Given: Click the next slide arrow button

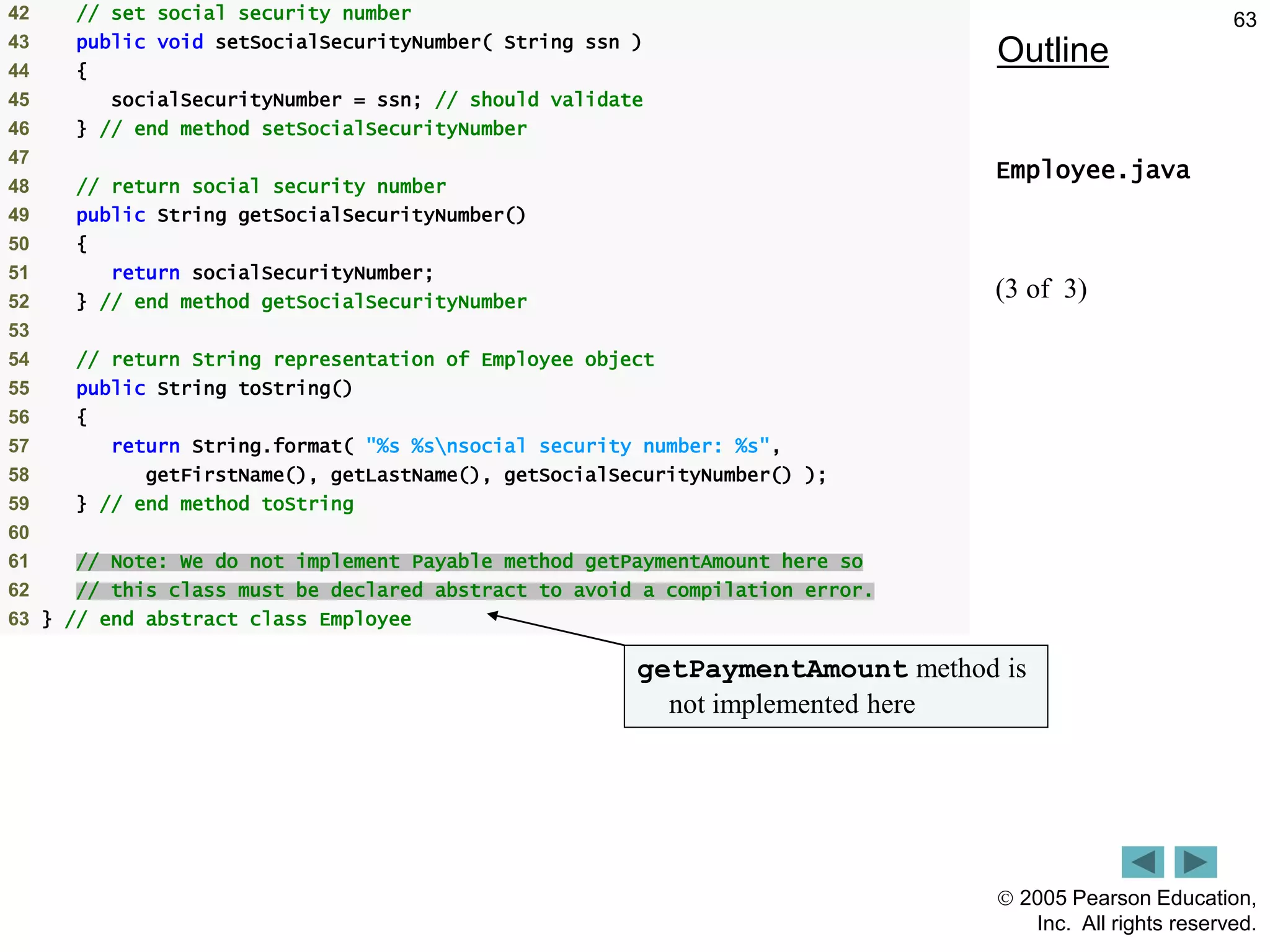Looking at the screenshot, I should pyautogui.click(x=1195, y=862).
